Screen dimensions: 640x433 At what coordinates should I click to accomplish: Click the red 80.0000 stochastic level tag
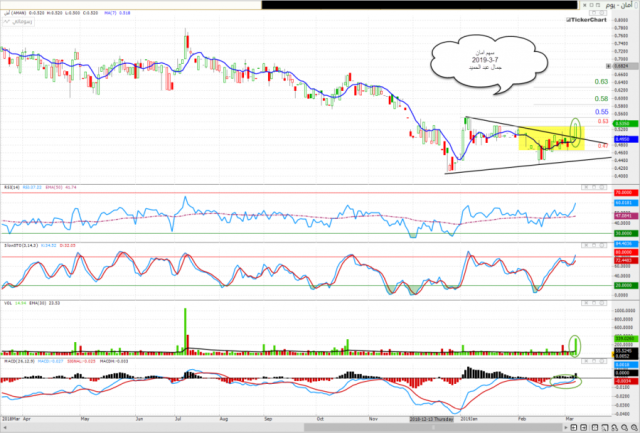tap(626, 252)
